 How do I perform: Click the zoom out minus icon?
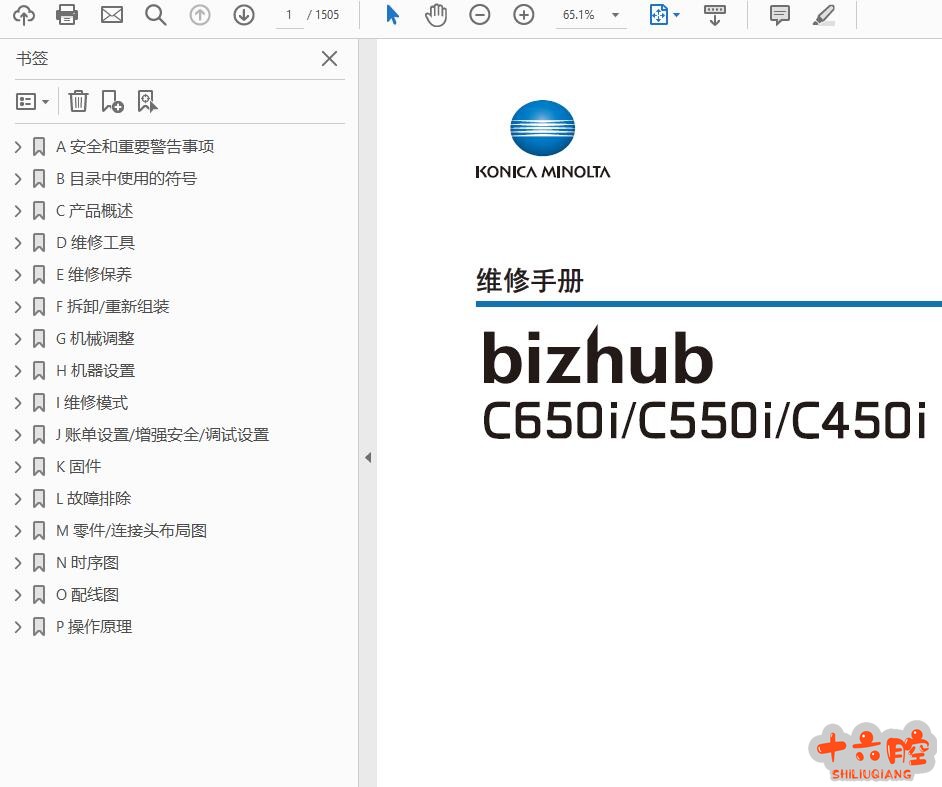coord(480,15)
